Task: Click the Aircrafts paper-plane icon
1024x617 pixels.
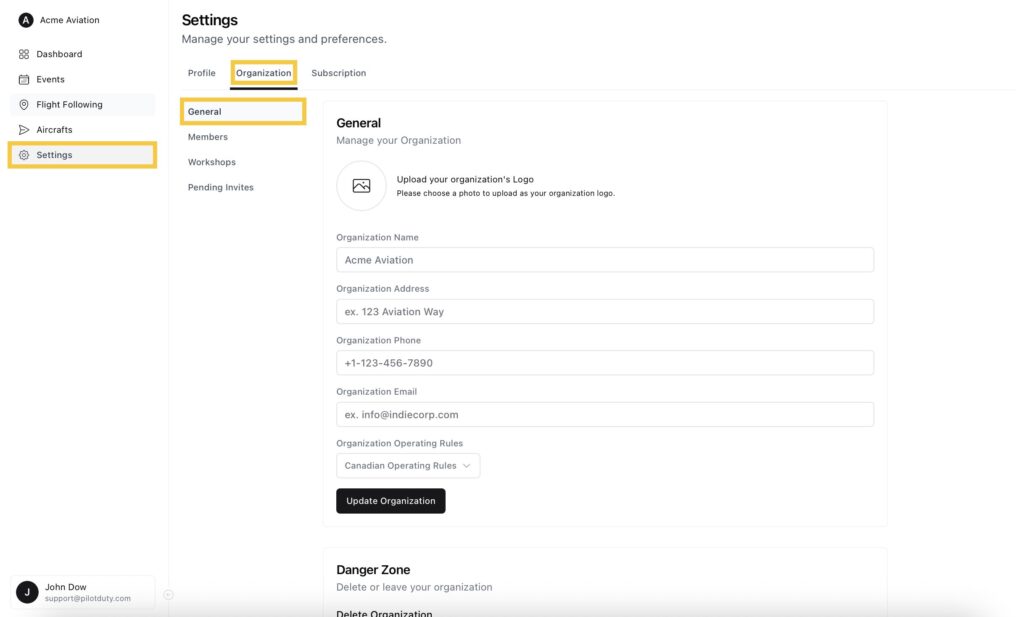Action: pyautogui.click(x=23, y=129)
